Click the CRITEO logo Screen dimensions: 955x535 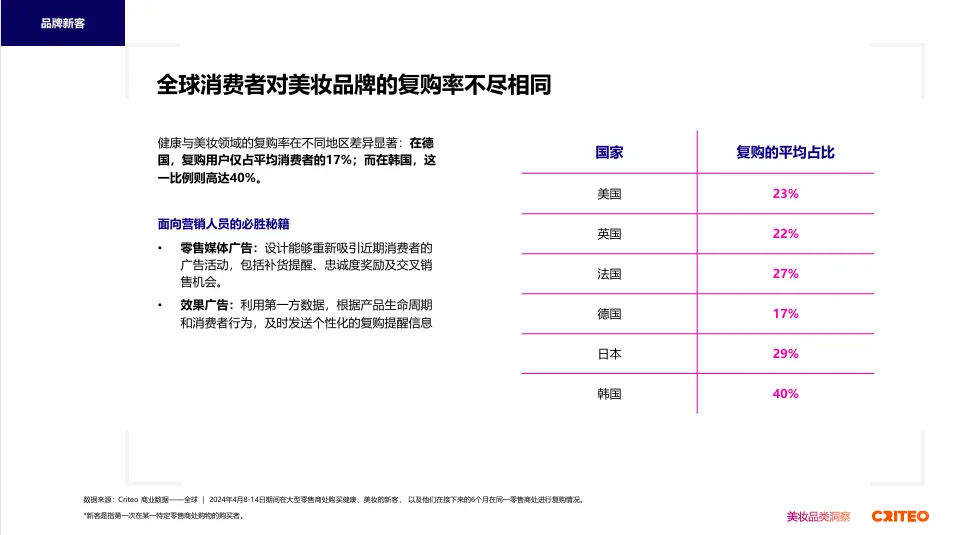900,516
